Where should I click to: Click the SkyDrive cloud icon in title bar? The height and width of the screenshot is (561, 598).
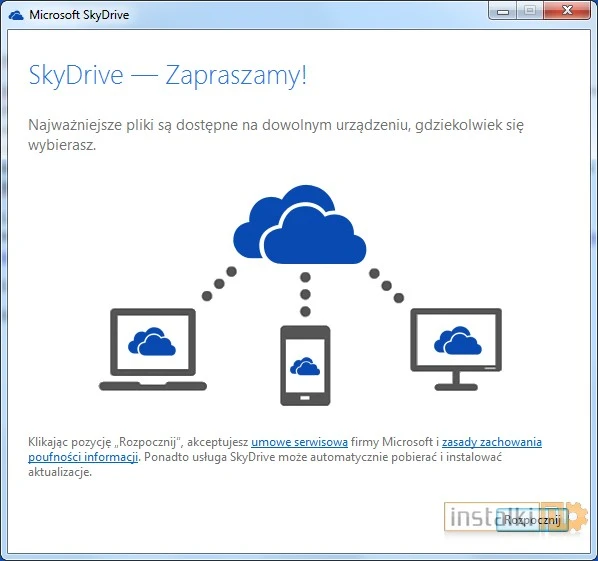tap(16, 15)
